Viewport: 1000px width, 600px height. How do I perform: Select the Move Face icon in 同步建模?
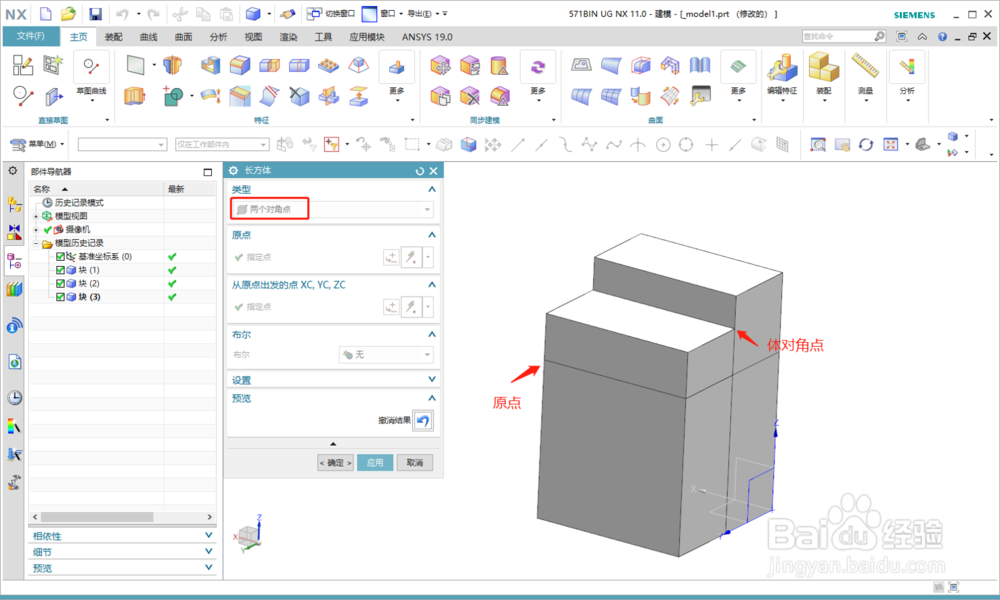(440, 65)
